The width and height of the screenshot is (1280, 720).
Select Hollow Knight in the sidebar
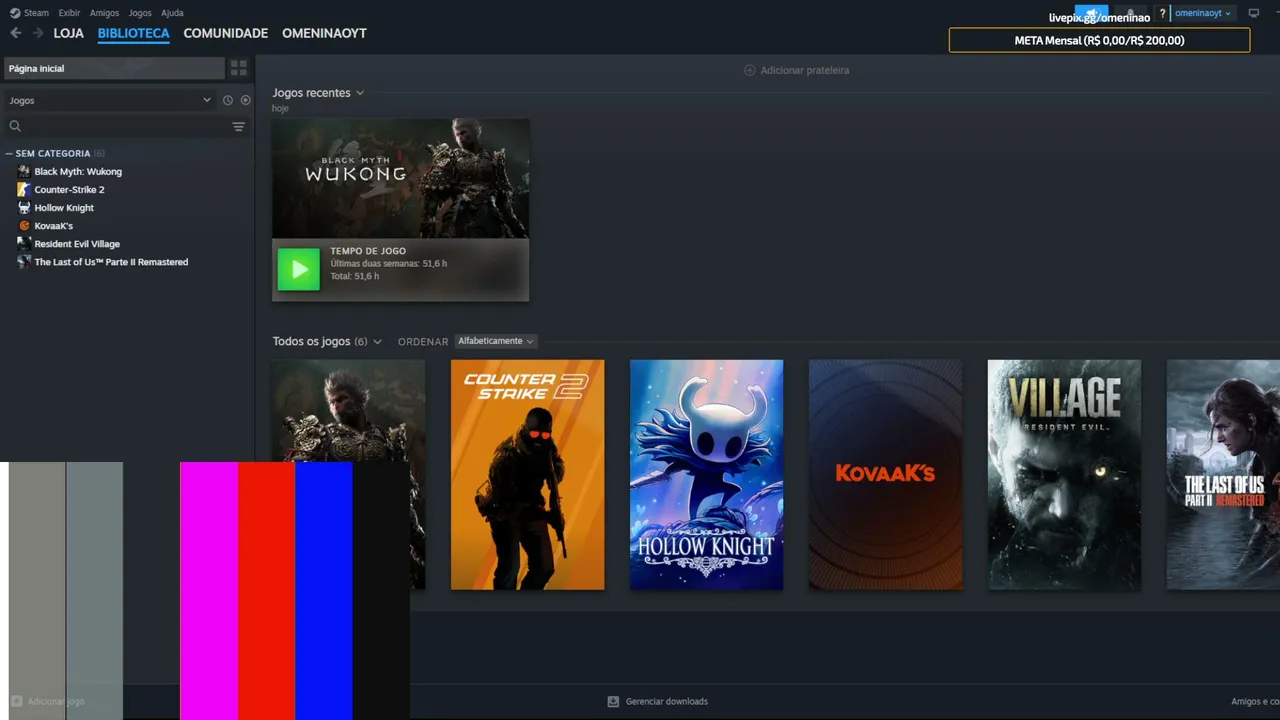[64, 208]
